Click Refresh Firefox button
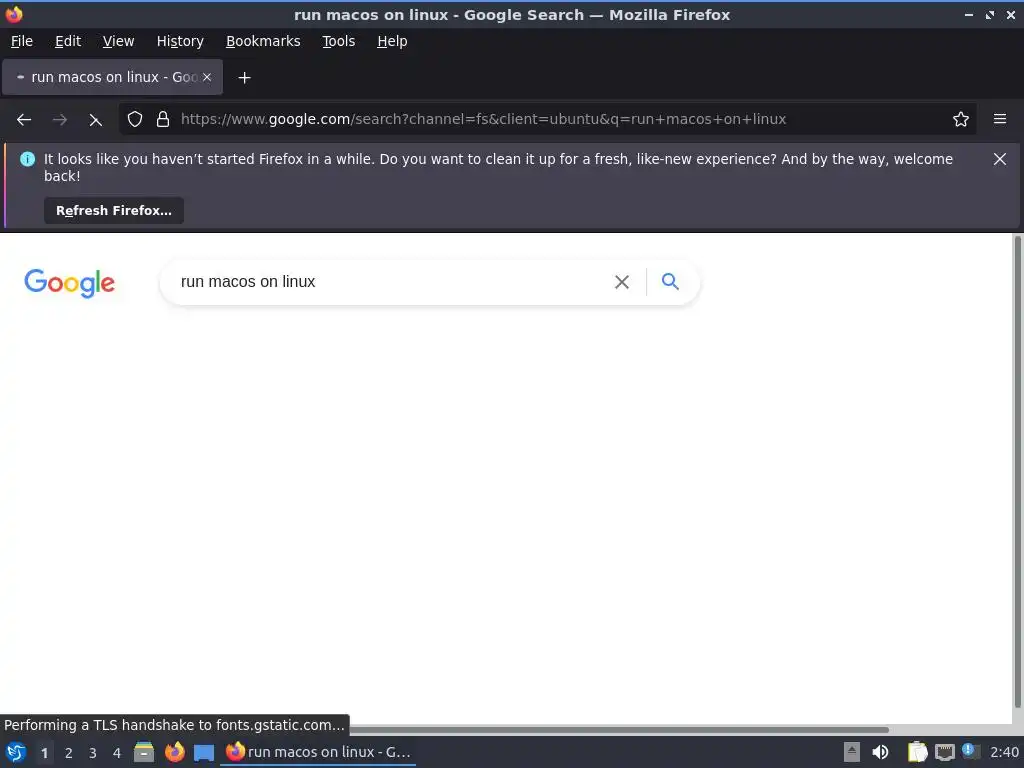Image resolution: width=1024 pixels, height=768 pixels. pos(114,210)
